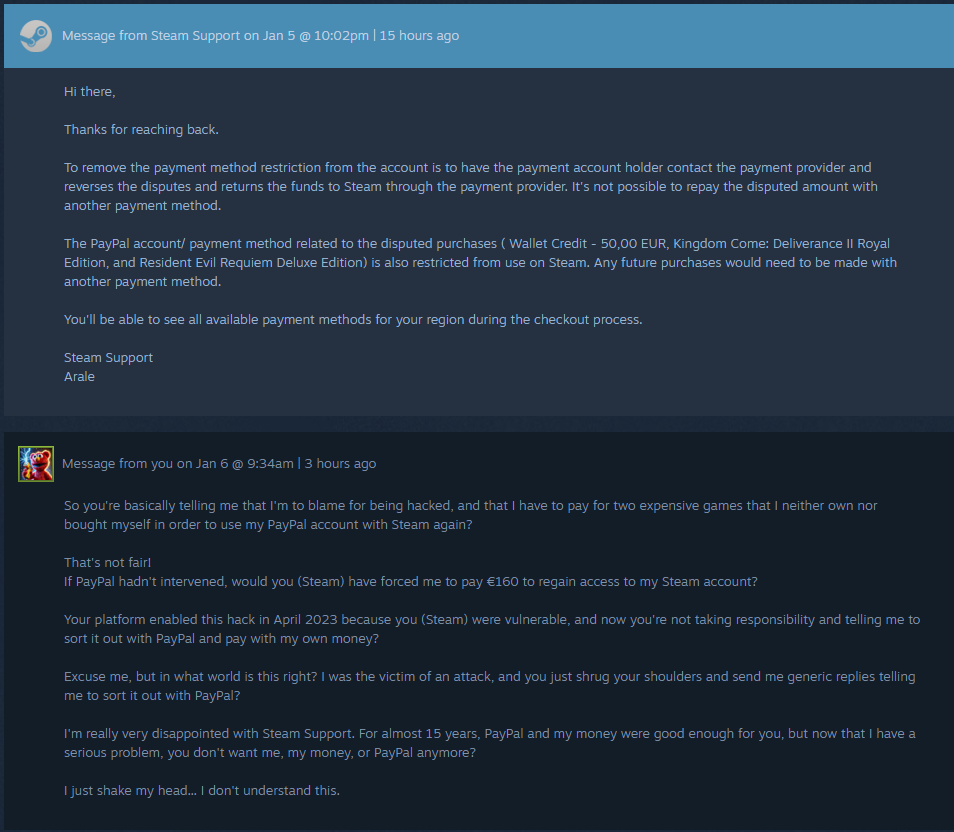The image size is (954, 832).
Task: Click the 'Steam Support' signature line
Action: pyautogui.click(x=108, y=357)
